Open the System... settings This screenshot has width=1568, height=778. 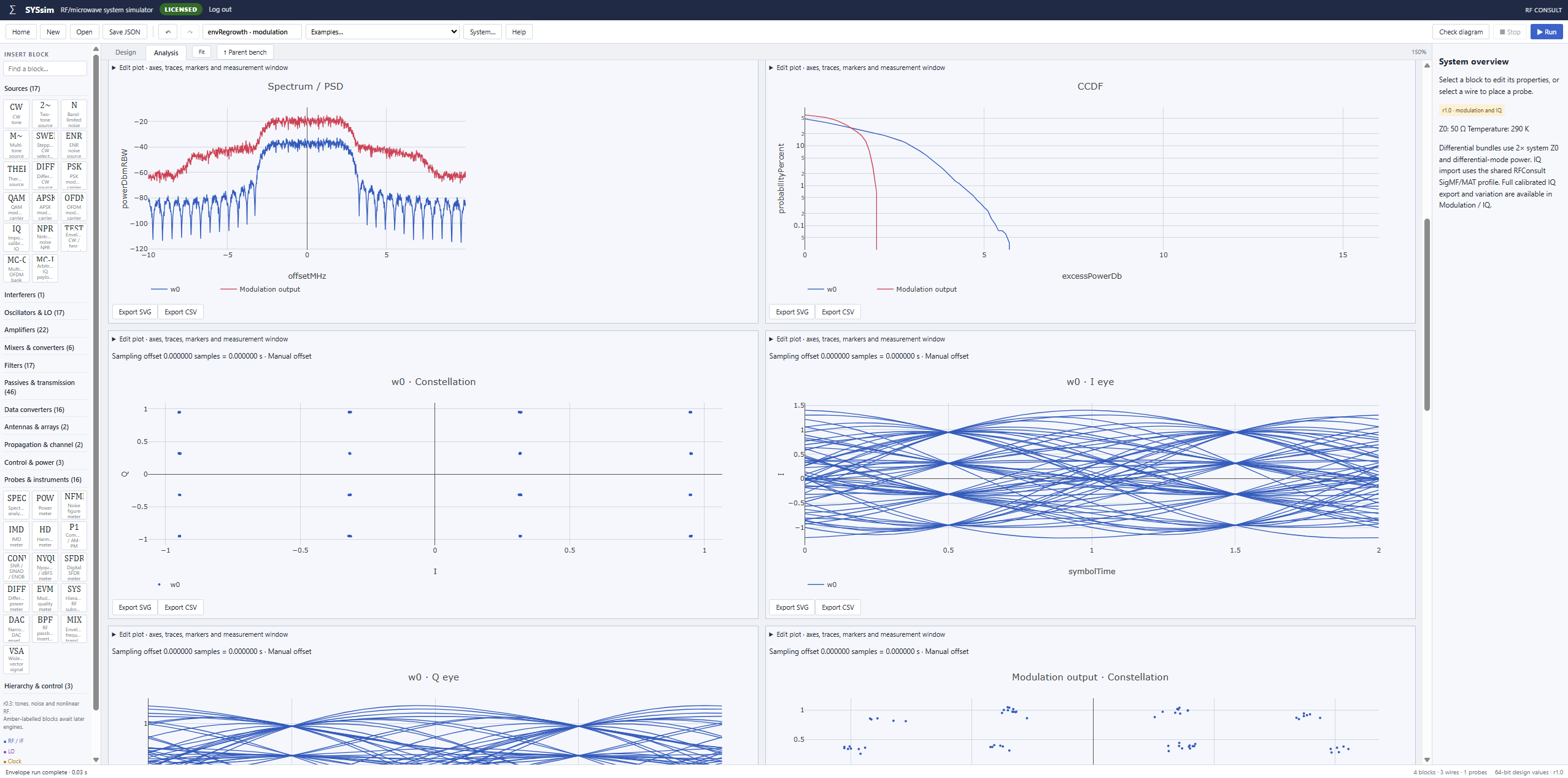pos(483,32)
